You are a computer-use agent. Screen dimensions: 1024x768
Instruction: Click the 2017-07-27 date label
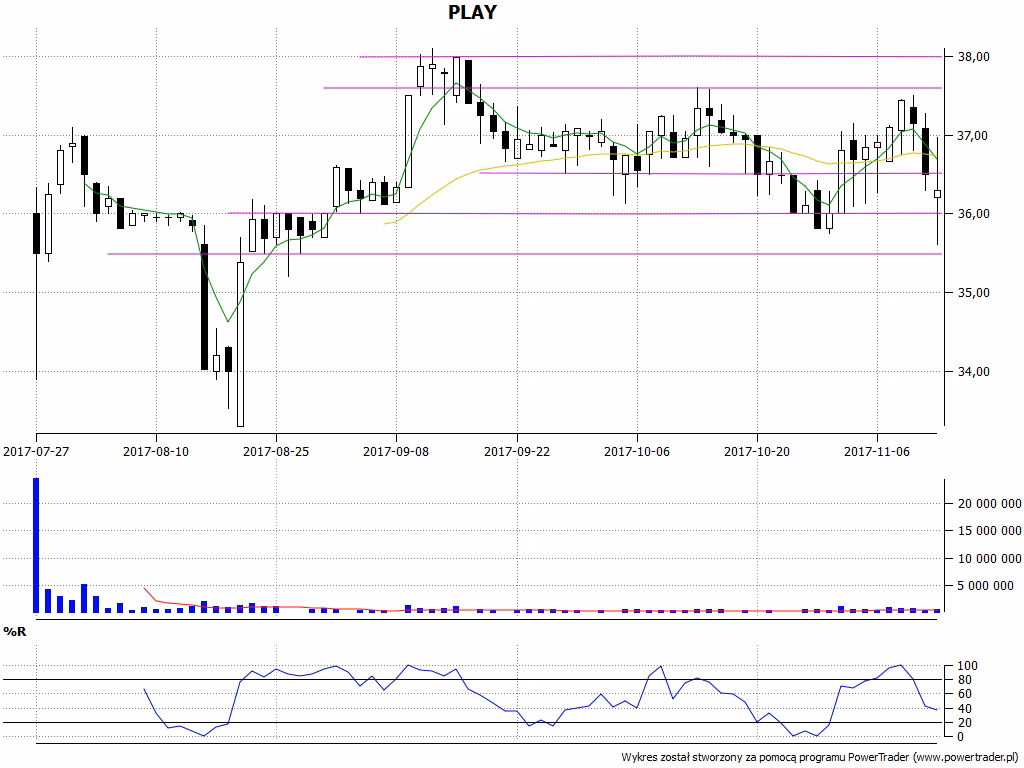(x=36, y=451)
